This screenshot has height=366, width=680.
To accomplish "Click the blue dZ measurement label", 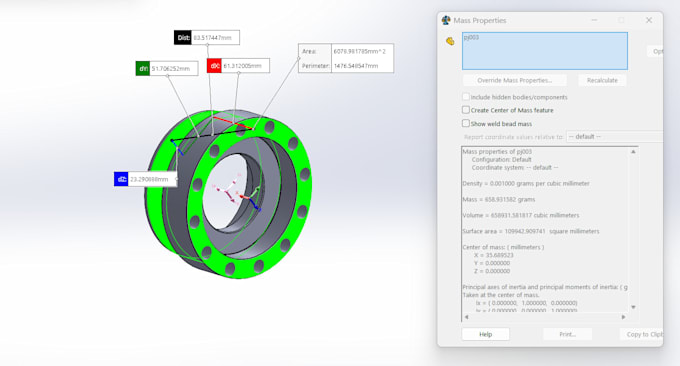I will 121,179.
